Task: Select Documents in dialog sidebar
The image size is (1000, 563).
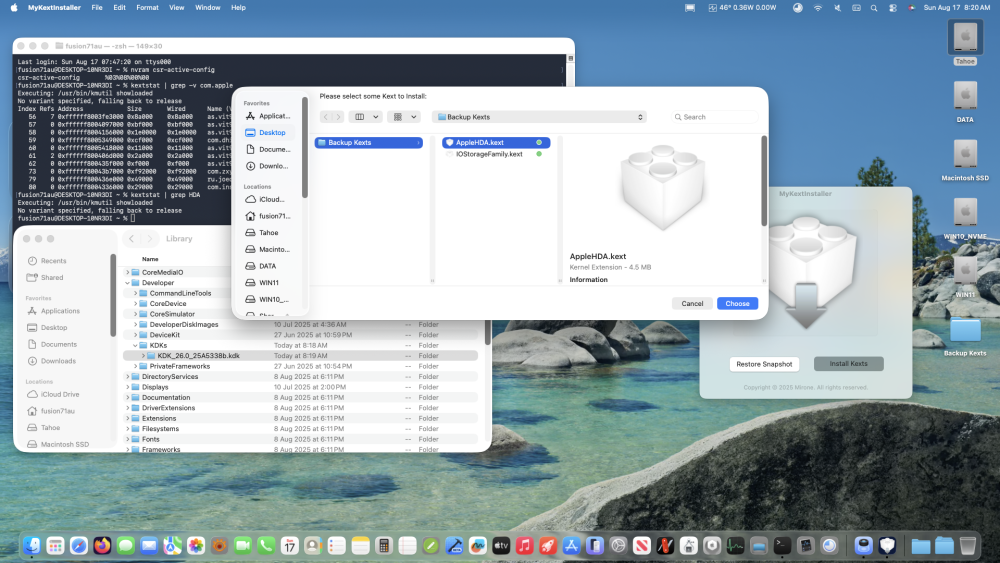Action: pyautogui.click(x=268, y=149)
